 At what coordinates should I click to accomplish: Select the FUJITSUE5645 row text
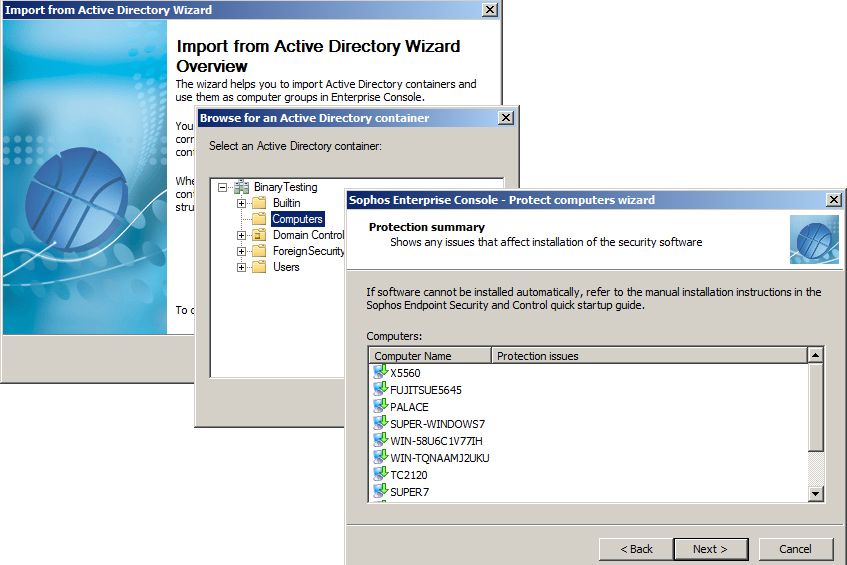[x=426, y=390]
